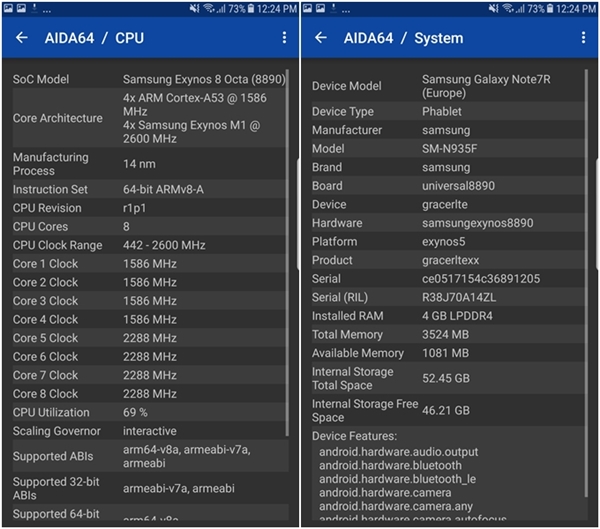The image size is (600, 529).
Task: Tap first gallery notification icon, right phone
Action: 307,8
